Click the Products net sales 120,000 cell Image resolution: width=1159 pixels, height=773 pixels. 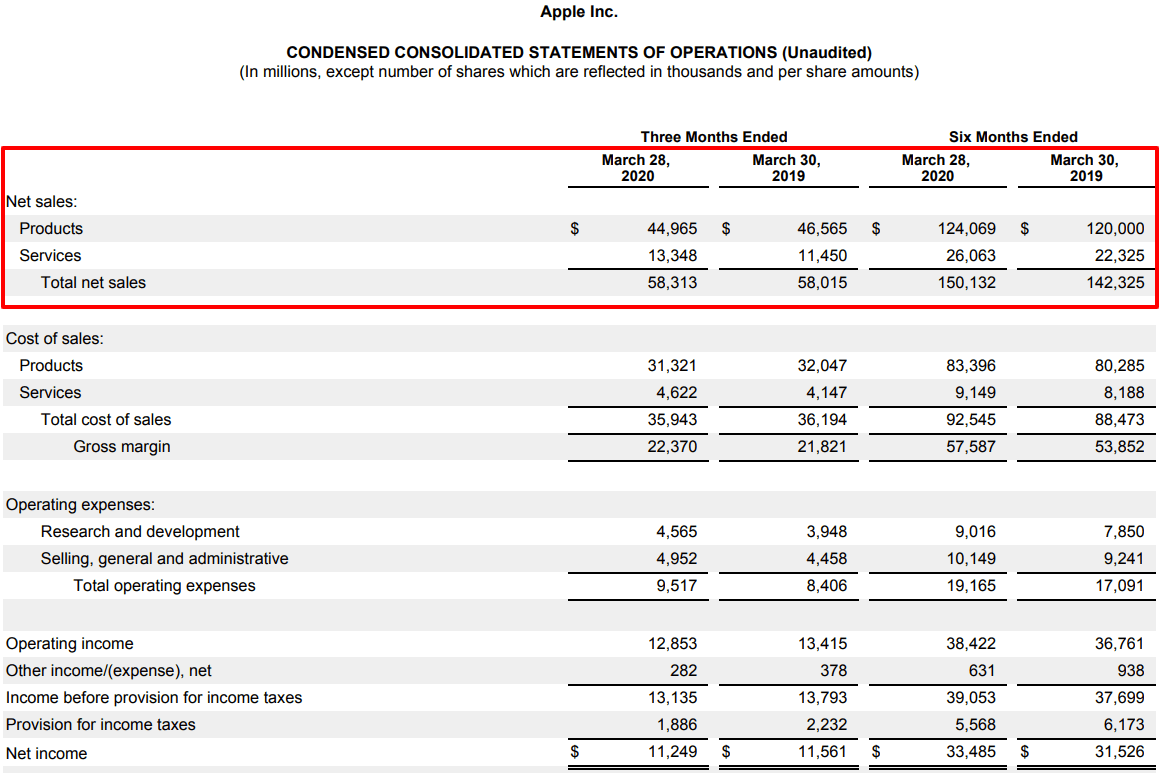1115,229
